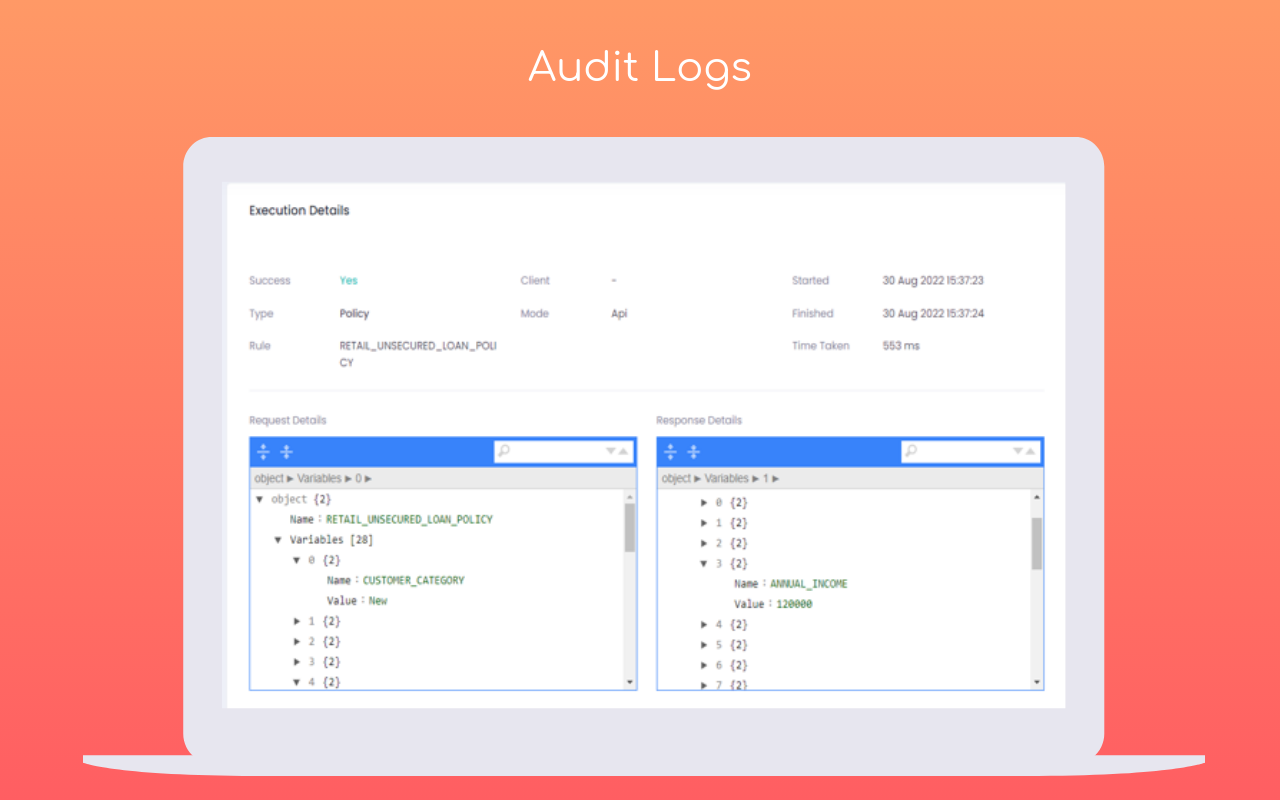Image resolution: width=1280 pixels, height=800 pixels.
Task: Click the magnifier icon in Response Details search
Action: pyautogui.click(x=911, y=451)
